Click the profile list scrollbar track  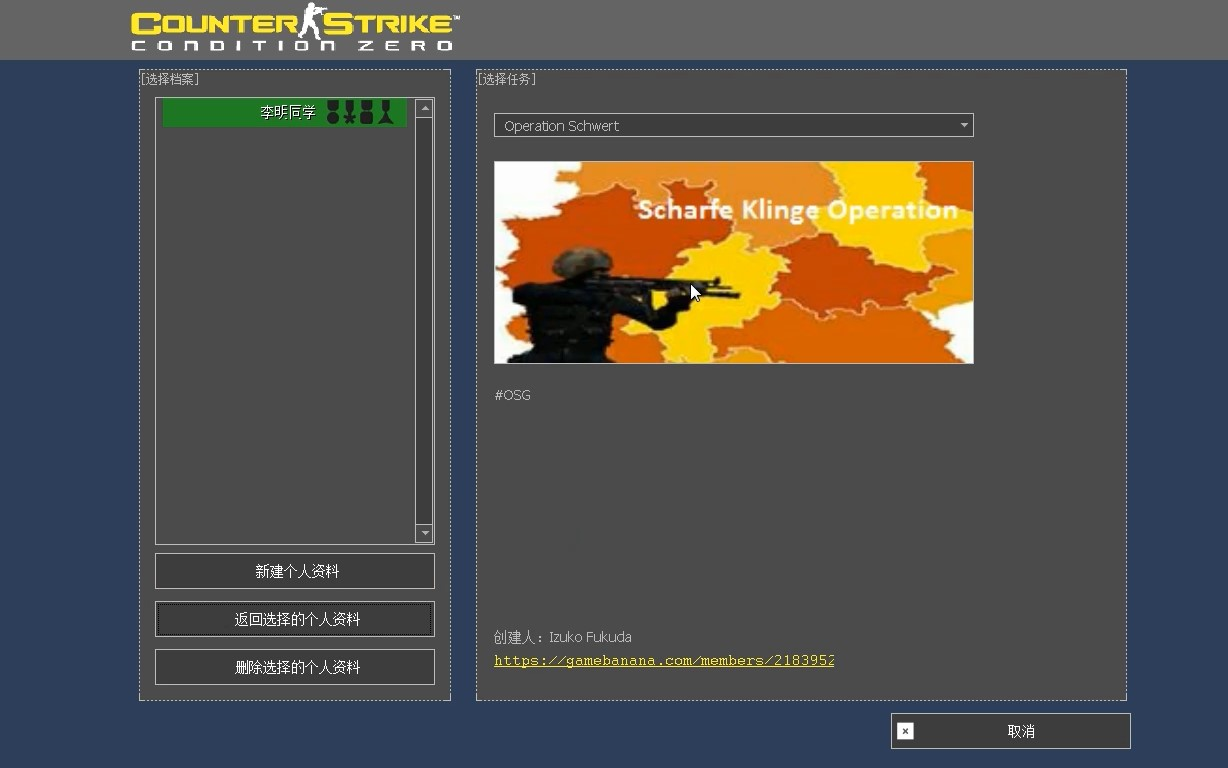424,320
